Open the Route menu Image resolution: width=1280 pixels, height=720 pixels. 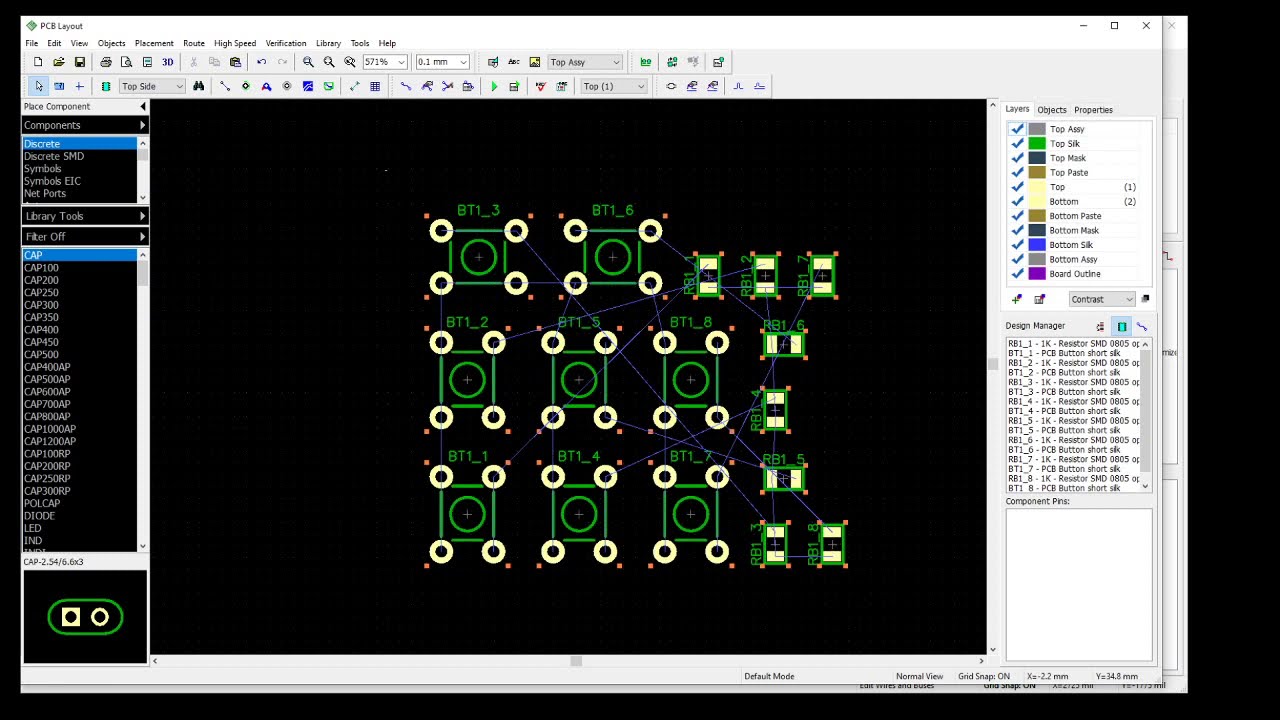coord(194,43)
